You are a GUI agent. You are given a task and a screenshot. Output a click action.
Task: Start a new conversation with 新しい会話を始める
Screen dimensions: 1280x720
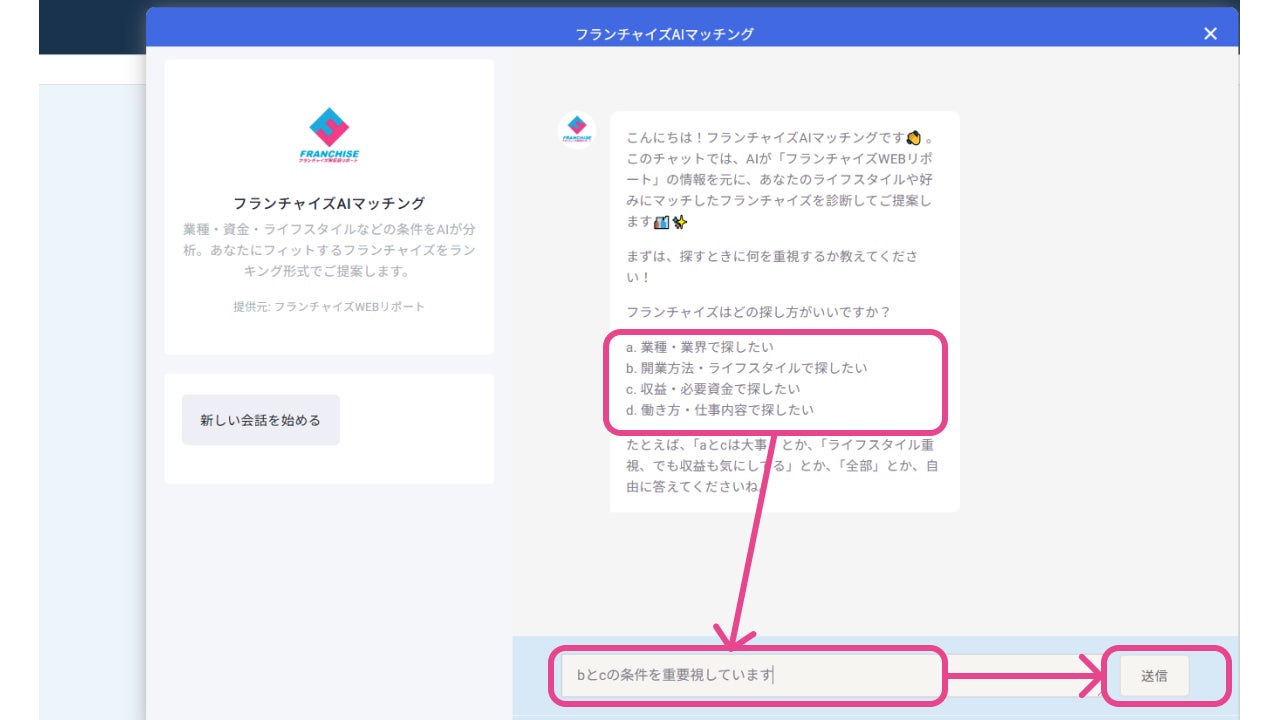tap(260, 420)
